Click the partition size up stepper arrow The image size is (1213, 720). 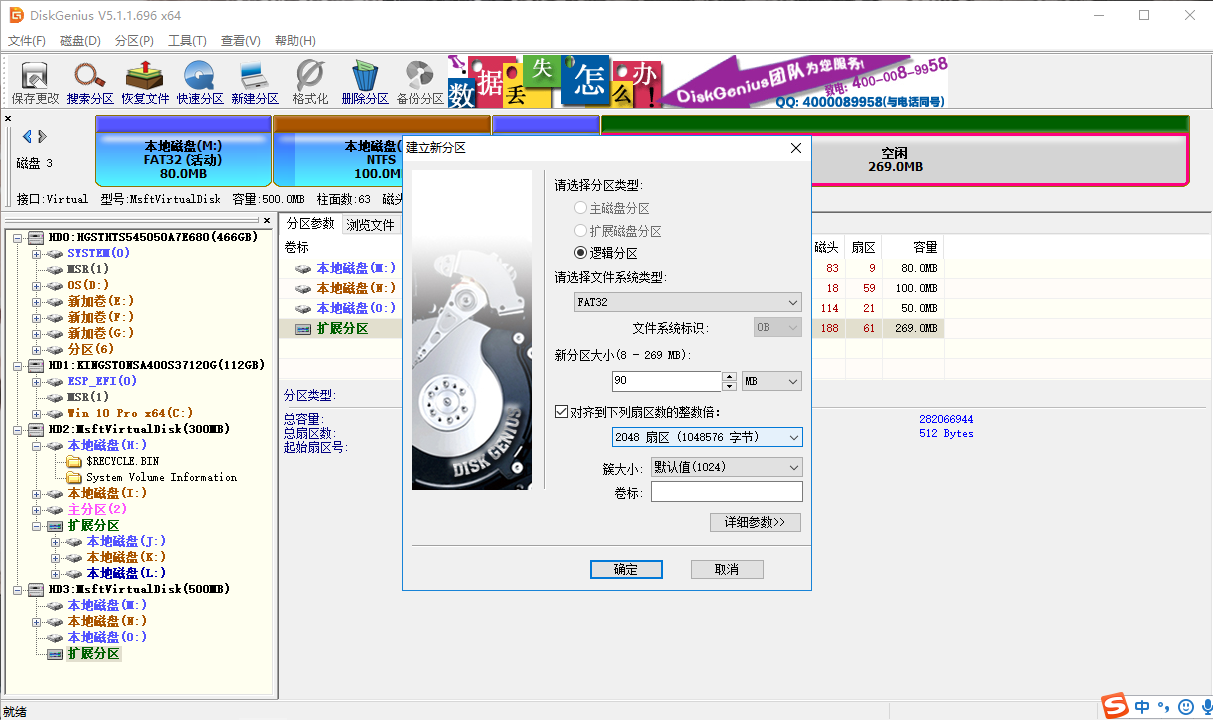(727, 375)
